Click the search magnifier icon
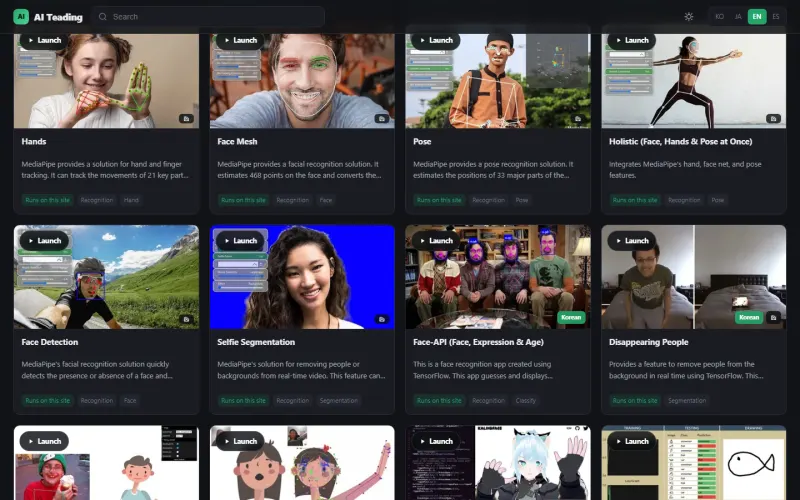Image resolution: width=800 pixels, height=500 pixels. 103,17
